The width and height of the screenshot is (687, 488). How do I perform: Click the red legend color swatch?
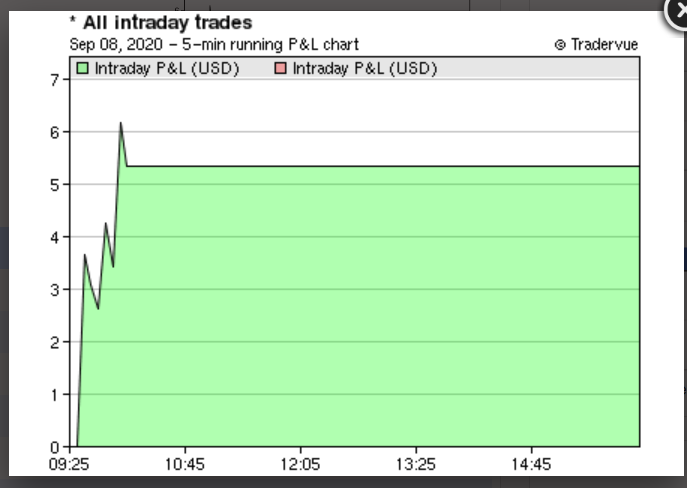(281, 68)
